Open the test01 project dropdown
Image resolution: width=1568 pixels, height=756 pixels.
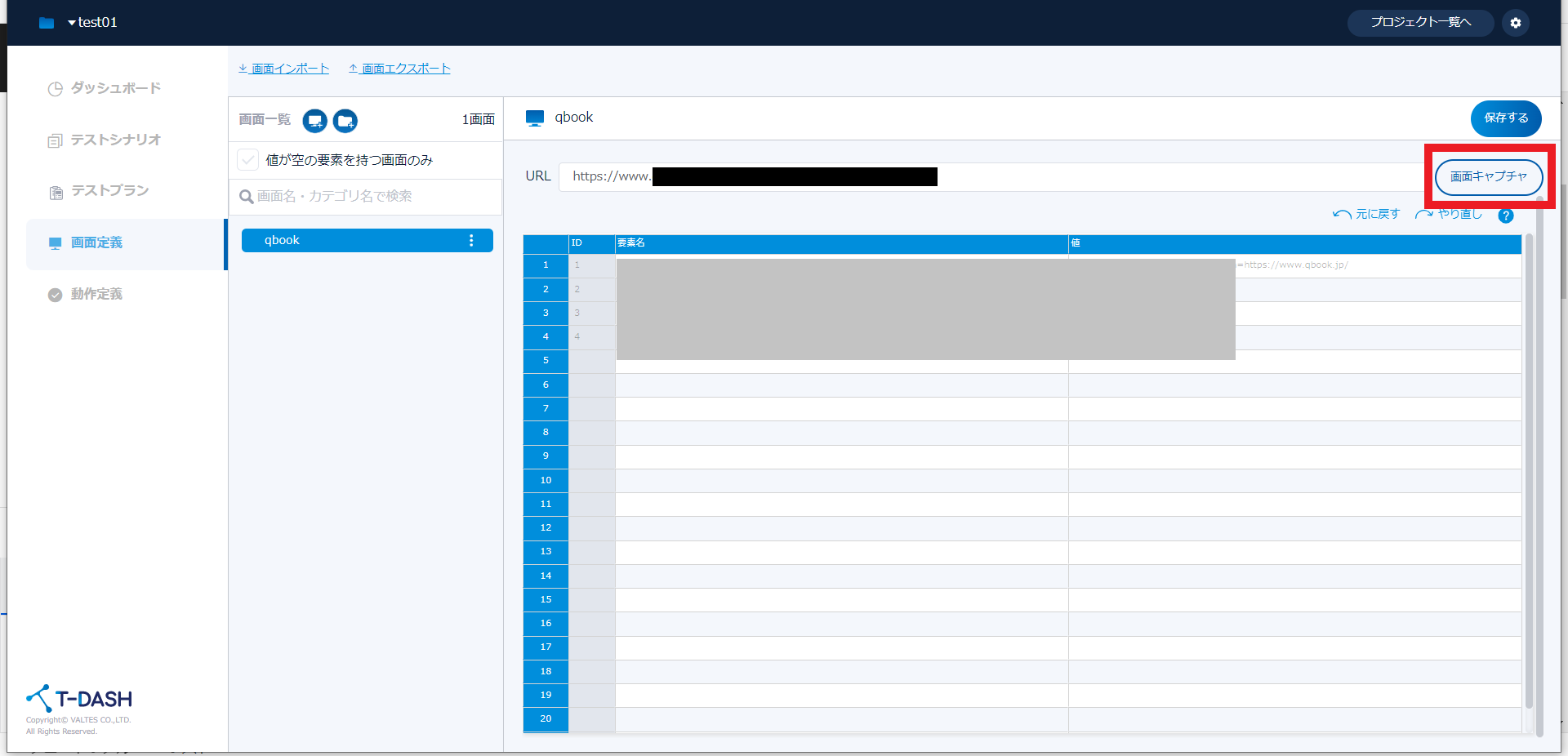(92, 23)
